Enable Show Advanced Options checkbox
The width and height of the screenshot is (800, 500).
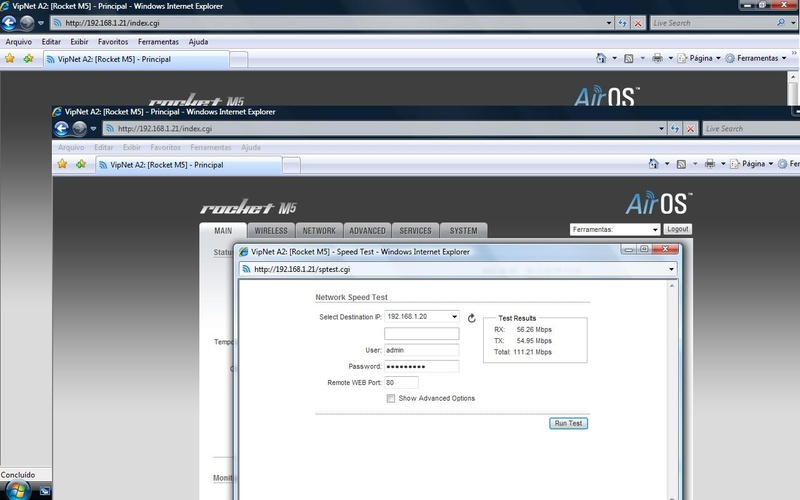pyautogui.click(x=391, y=398)
